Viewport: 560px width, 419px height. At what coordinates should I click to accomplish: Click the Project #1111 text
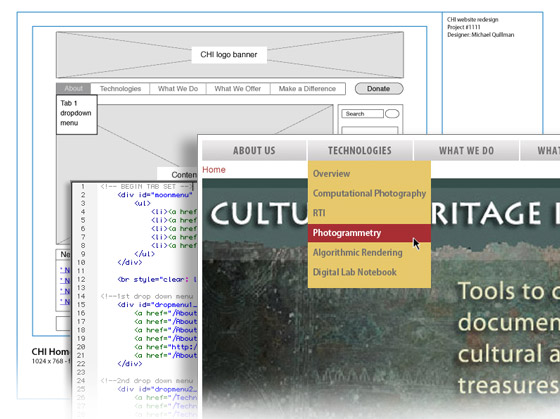pyautogui.click(x=464, y=27)
